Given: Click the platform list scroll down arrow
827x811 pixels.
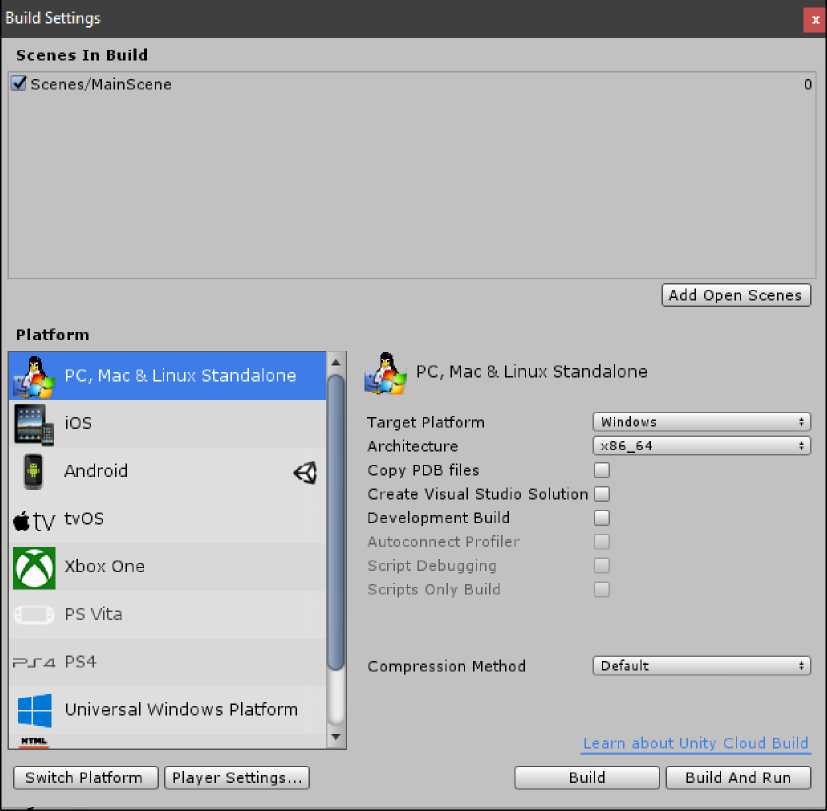Looking at the screenshot, I should tap(335, 737).
